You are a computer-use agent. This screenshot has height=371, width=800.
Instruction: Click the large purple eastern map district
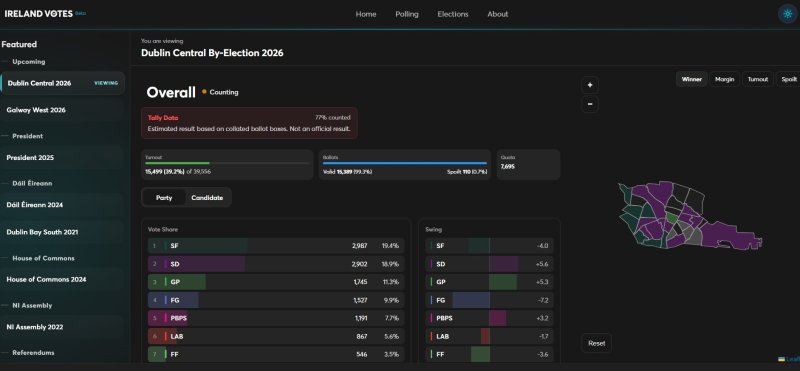(731, 236)
